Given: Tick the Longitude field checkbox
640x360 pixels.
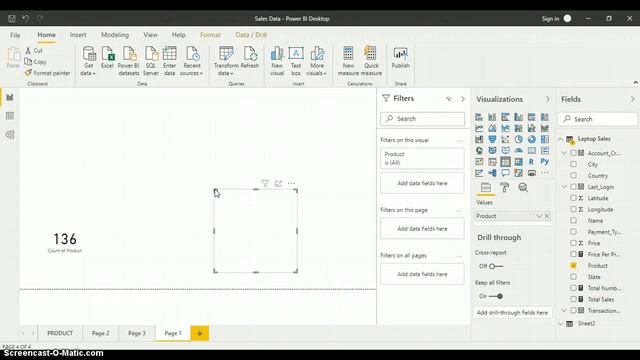Looking at the screenshot, I should pos(573,209).
